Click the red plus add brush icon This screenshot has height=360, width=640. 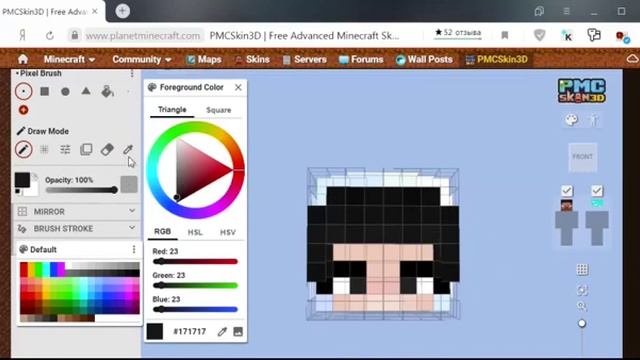tap(23, 110)
